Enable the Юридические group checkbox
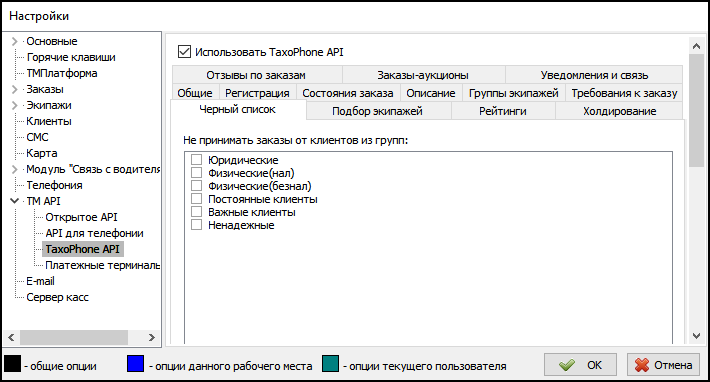This screenshot has height=382, width=710. point(196,160)
